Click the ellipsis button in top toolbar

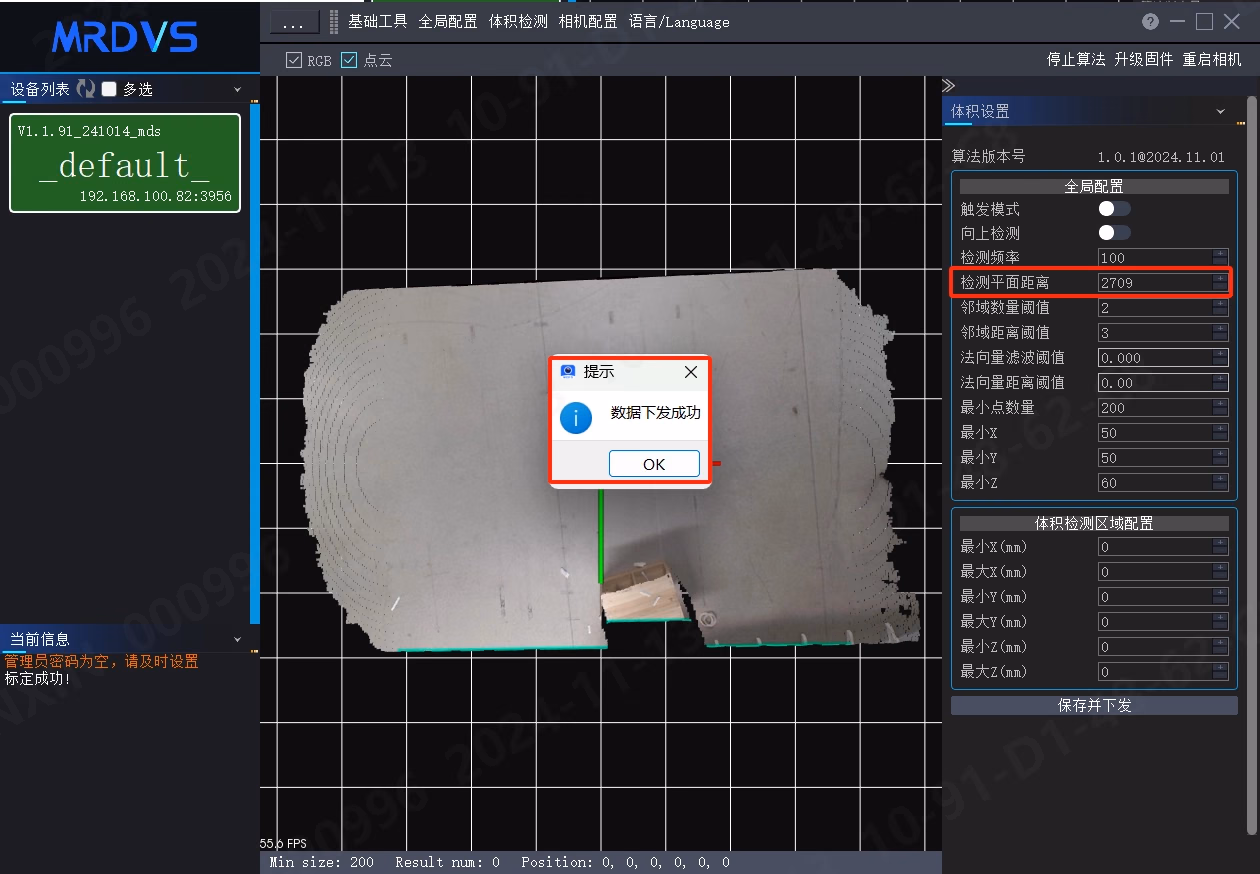point(294,22)
